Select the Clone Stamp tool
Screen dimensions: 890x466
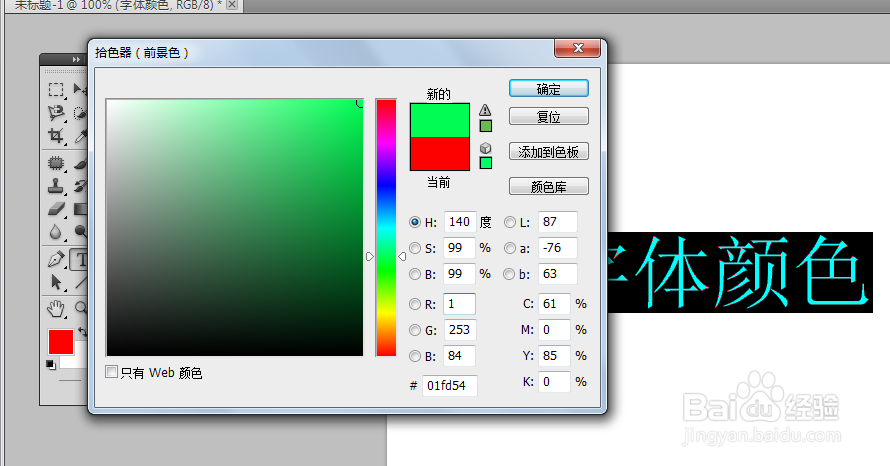click(x=56, y=186)
